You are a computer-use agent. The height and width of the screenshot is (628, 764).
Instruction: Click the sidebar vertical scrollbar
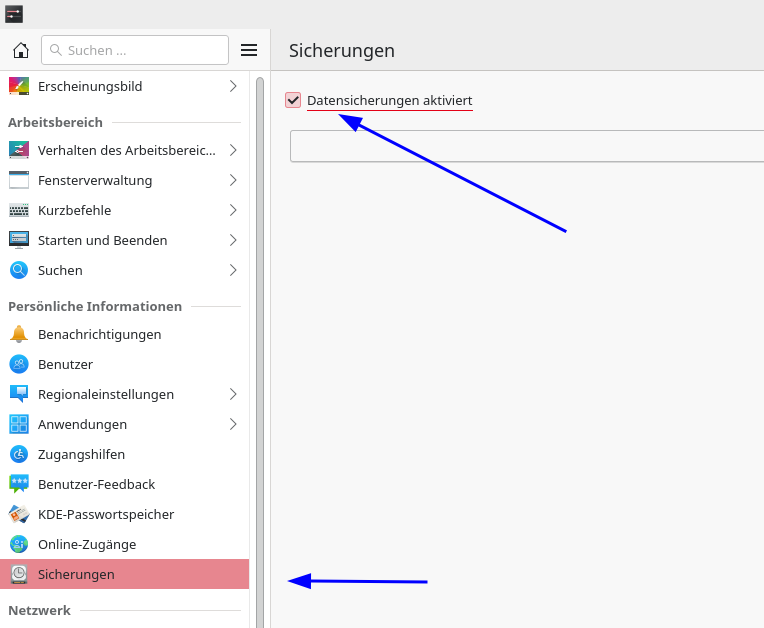point(260,351)
